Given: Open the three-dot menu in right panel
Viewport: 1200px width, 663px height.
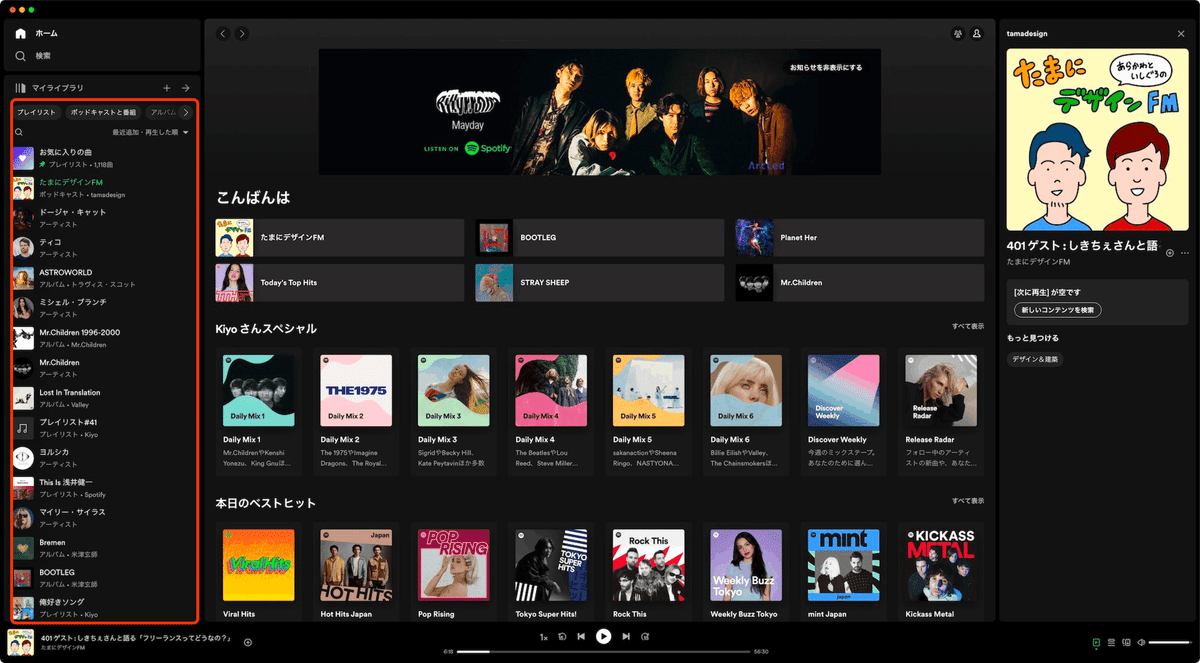Looking at the screenshot, I should (x=1185, y=253).
